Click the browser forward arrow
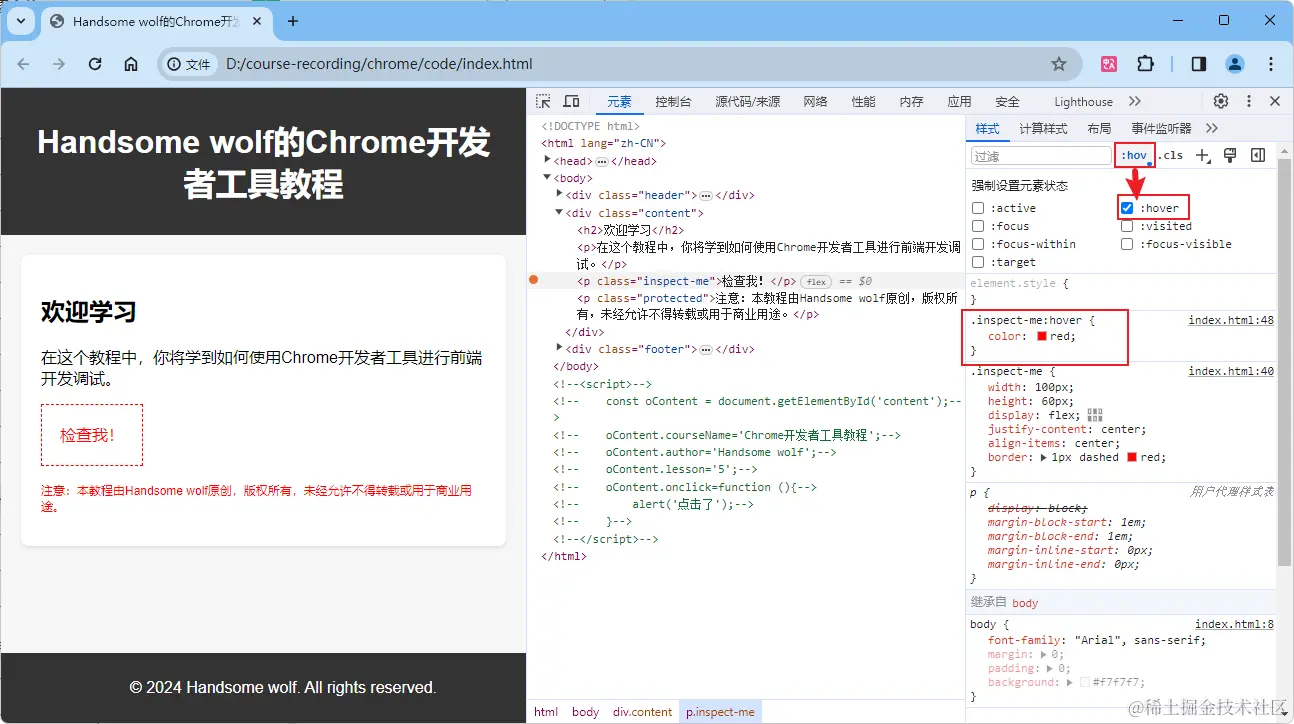Viewport: 1294px width, 724px height. (x=59, y=64)
